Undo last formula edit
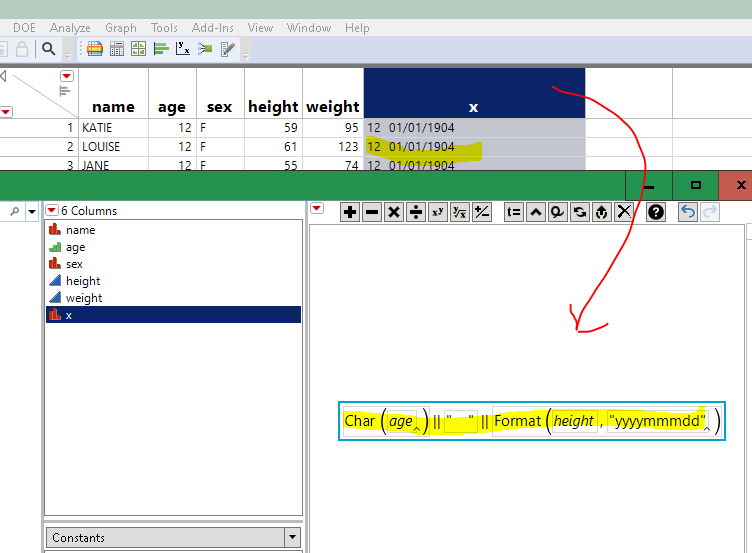Screen dimensions: 752x553 coord(688,212)
